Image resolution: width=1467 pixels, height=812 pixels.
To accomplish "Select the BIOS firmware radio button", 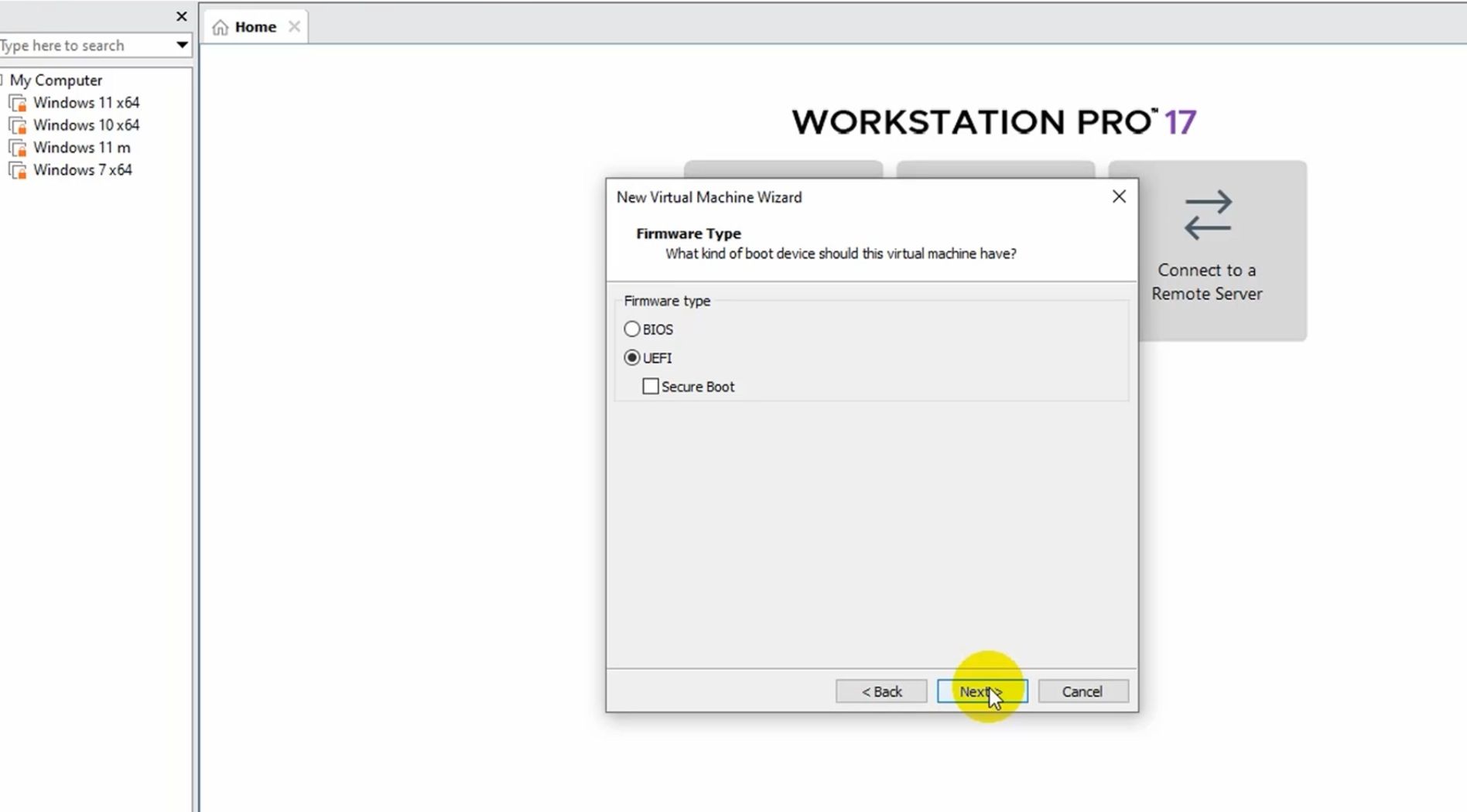I will [632, 329].
